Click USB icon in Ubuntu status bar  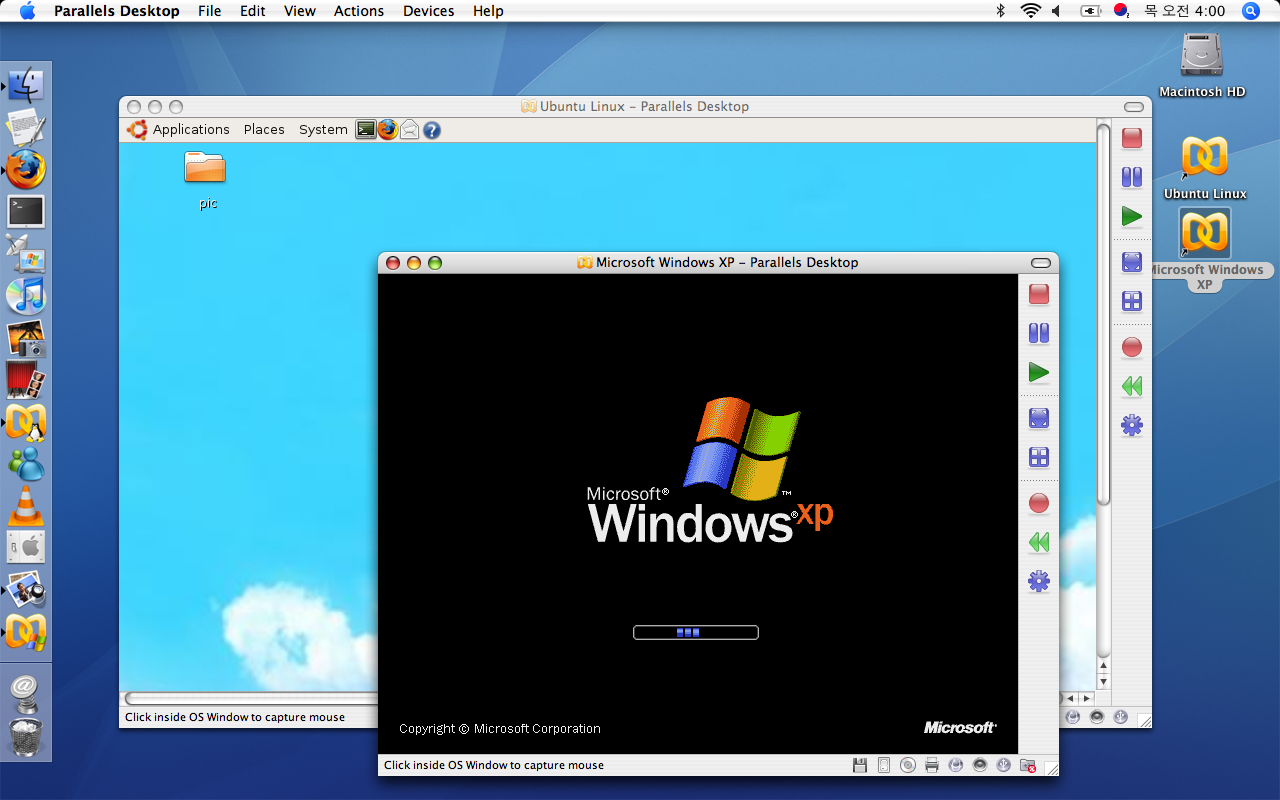pos(1121,717)
